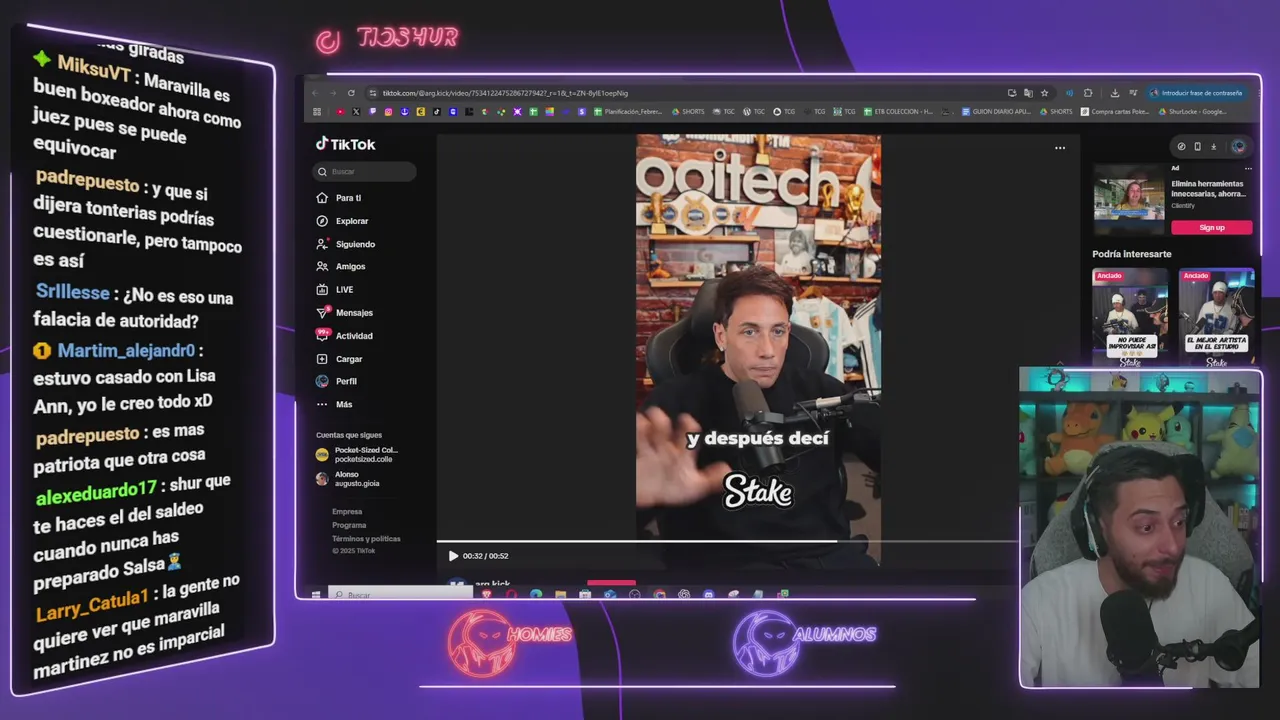
Task: Click the tiktok.com address bar
Action: 680,93
